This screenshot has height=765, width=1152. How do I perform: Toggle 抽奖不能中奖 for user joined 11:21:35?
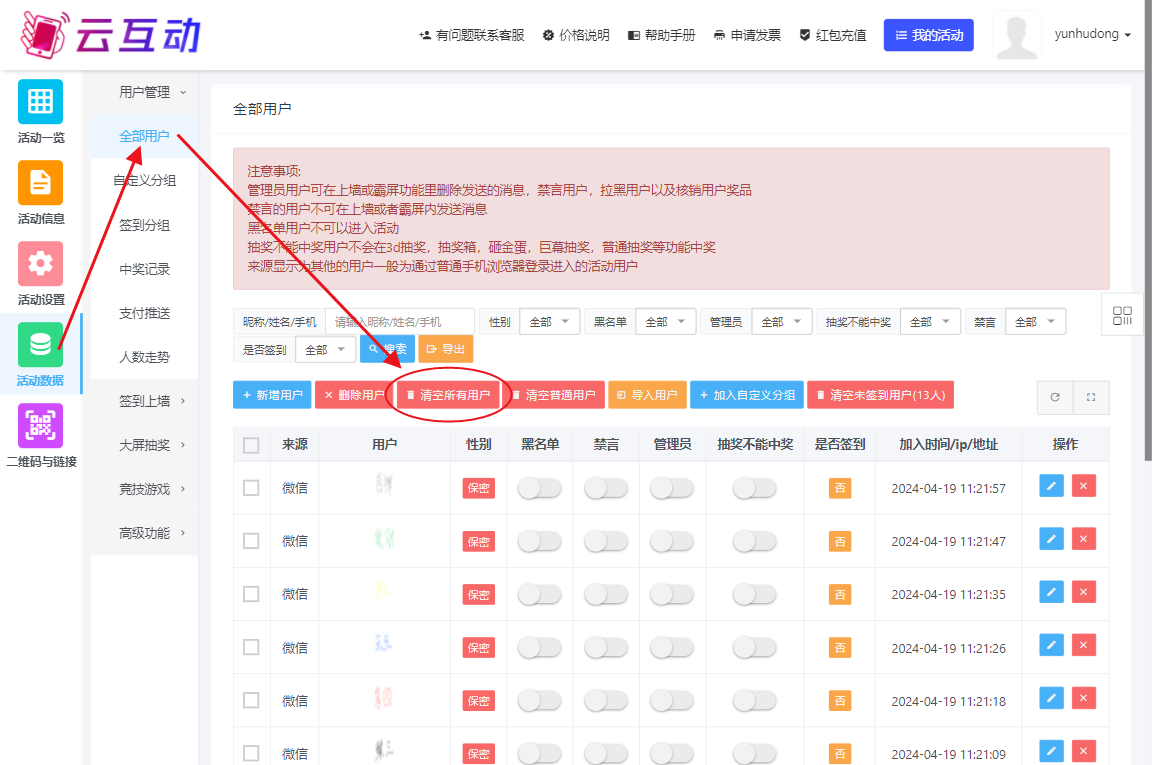pyautogui.click(x=755, y=595)
